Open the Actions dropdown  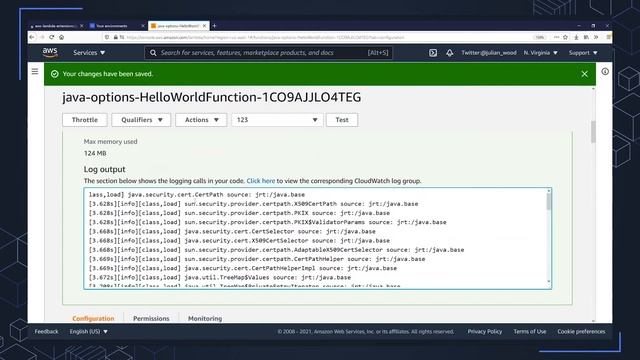pyautogui.click(x=201, y=120)
